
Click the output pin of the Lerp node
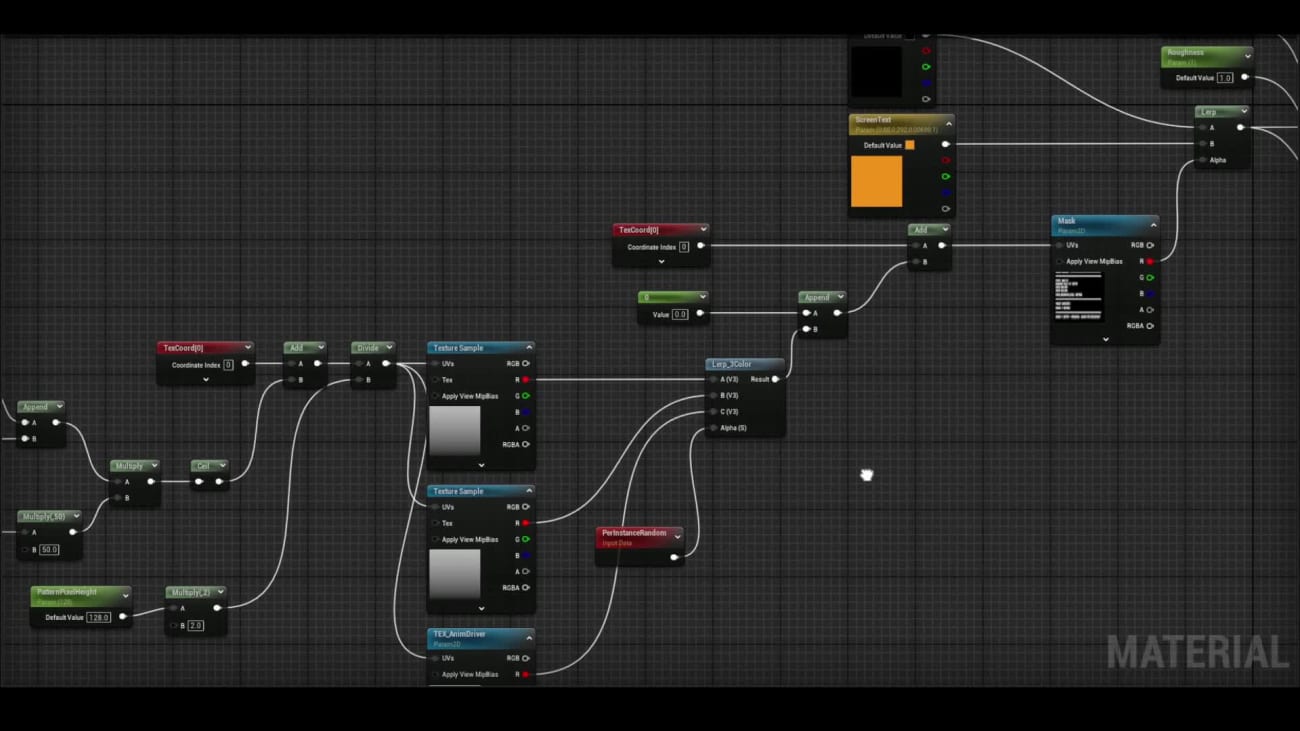1240,127
